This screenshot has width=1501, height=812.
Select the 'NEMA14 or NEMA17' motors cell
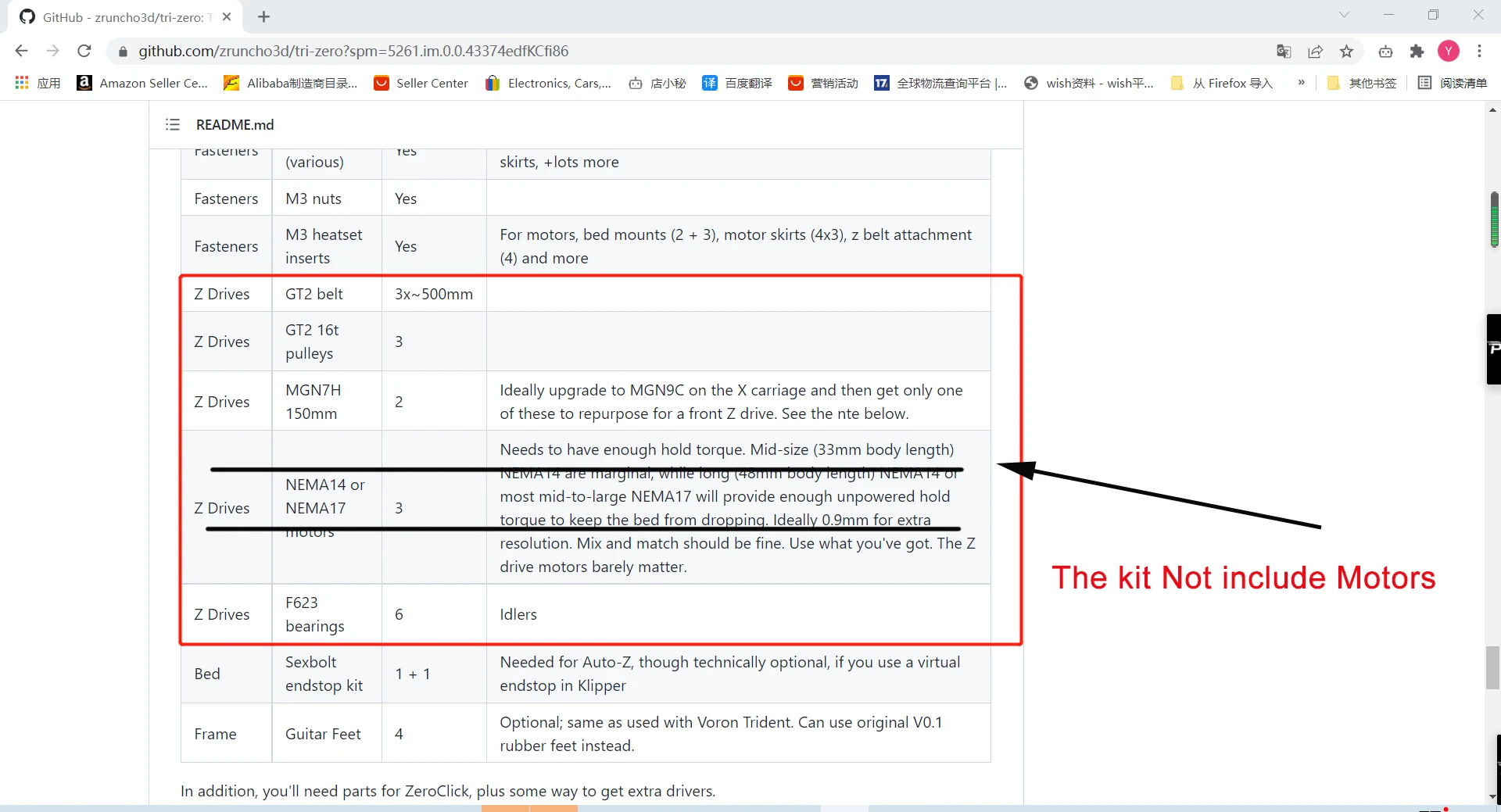point(327,507)
